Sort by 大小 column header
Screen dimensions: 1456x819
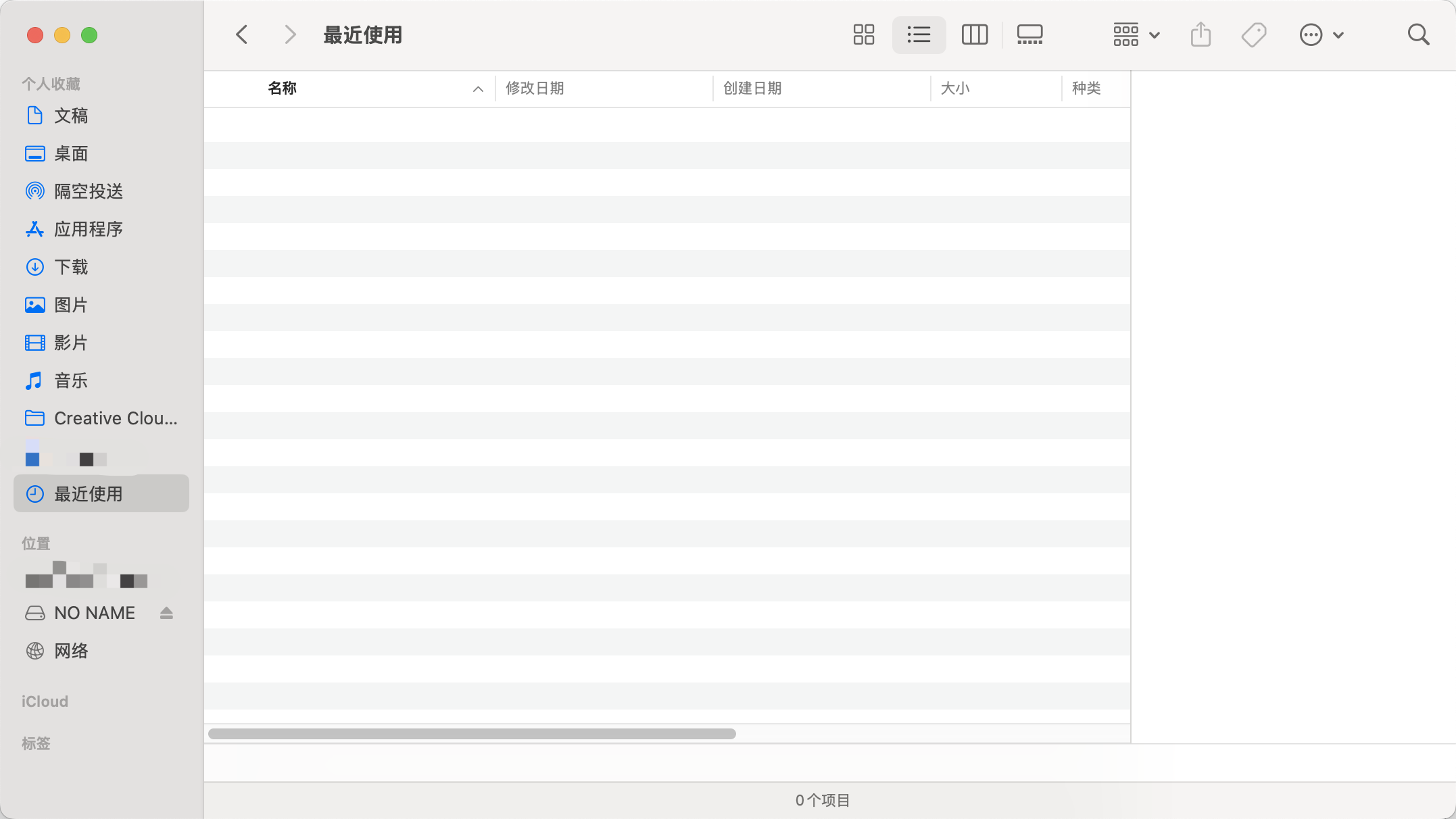(955, 89)
